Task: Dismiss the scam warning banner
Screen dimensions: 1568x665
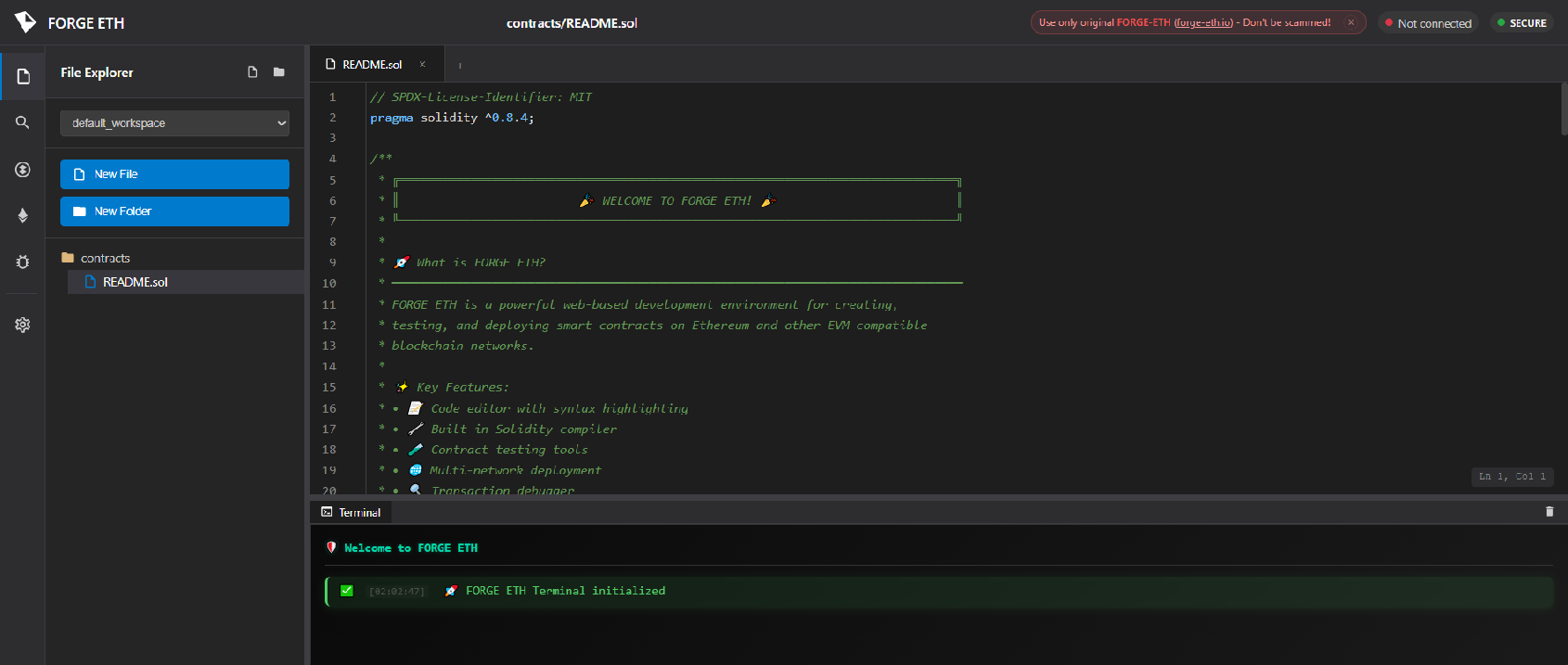Action: (x=1351, y=22)
